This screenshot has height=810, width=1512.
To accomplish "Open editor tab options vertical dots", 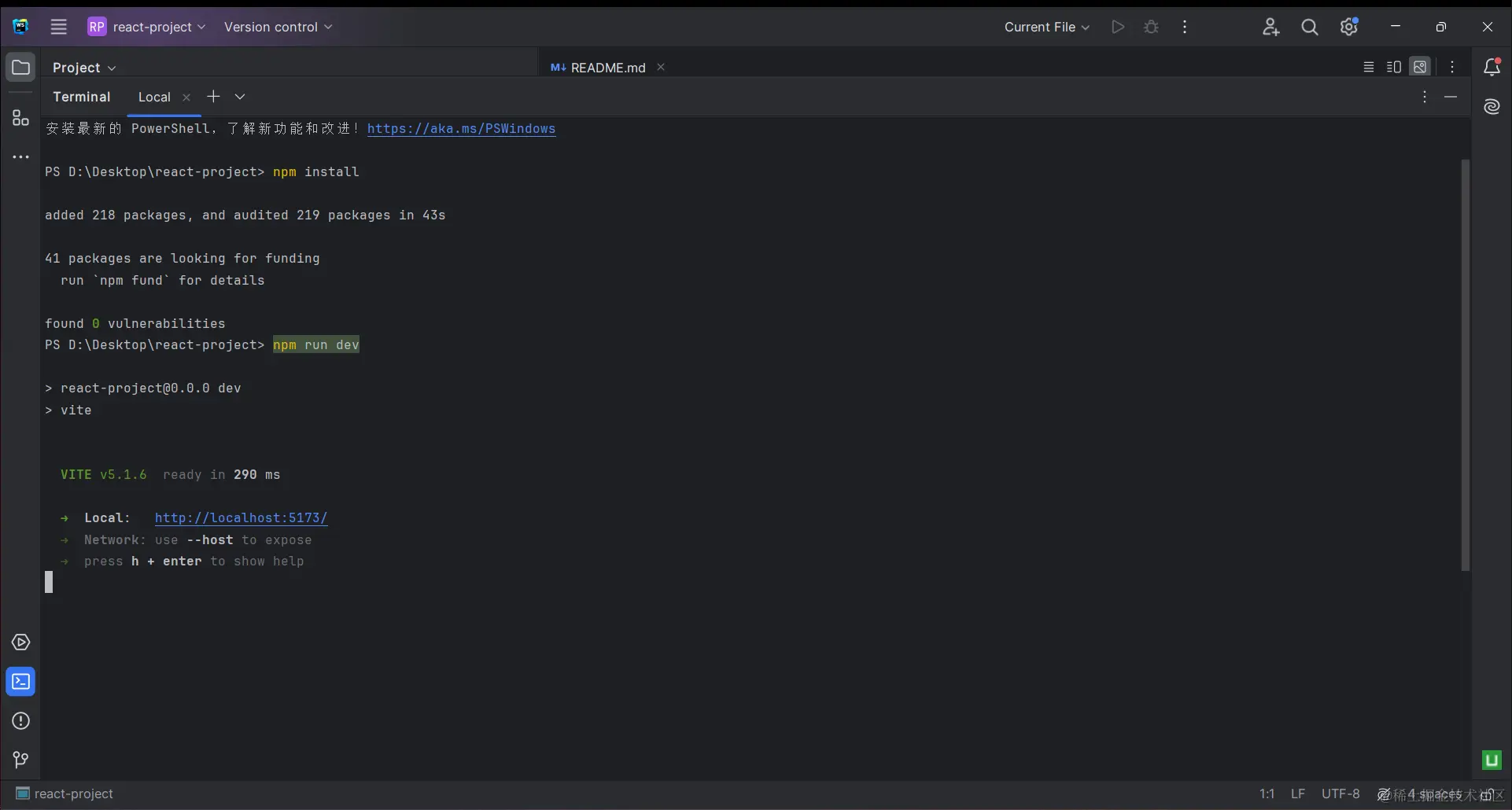I will 1453,67.
